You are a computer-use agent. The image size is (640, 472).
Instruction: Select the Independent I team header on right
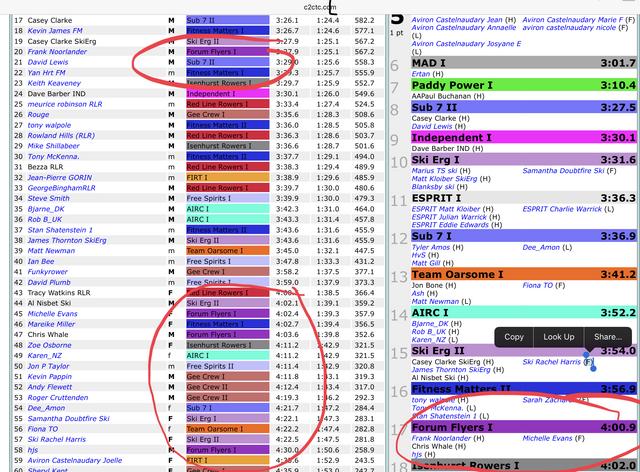coord(524,138)
